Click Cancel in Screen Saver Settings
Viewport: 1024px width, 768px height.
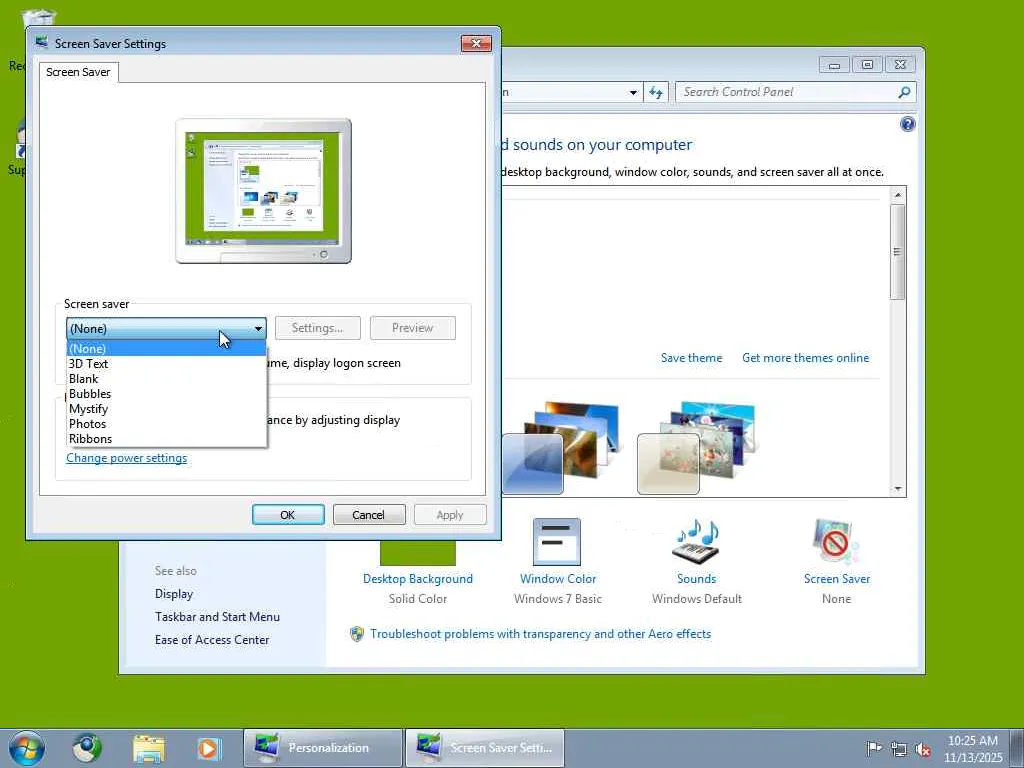click(369, 515)
